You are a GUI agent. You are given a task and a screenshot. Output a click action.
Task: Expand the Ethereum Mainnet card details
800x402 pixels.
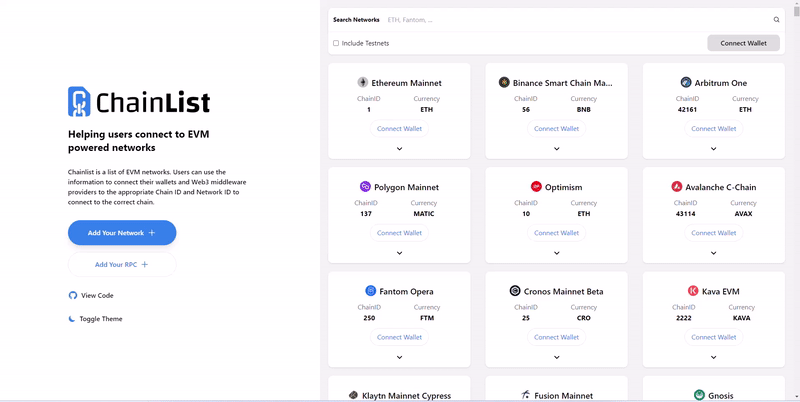pyautogui.click(x=399, y=149)
